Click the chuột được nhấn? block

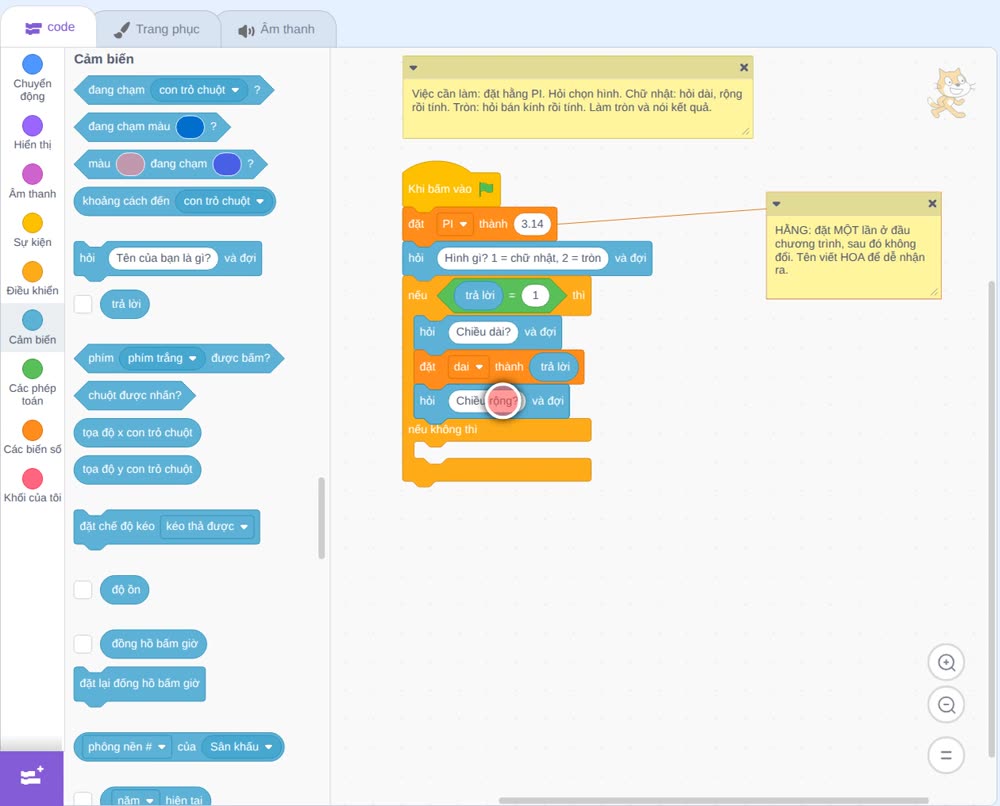(135, 395)
